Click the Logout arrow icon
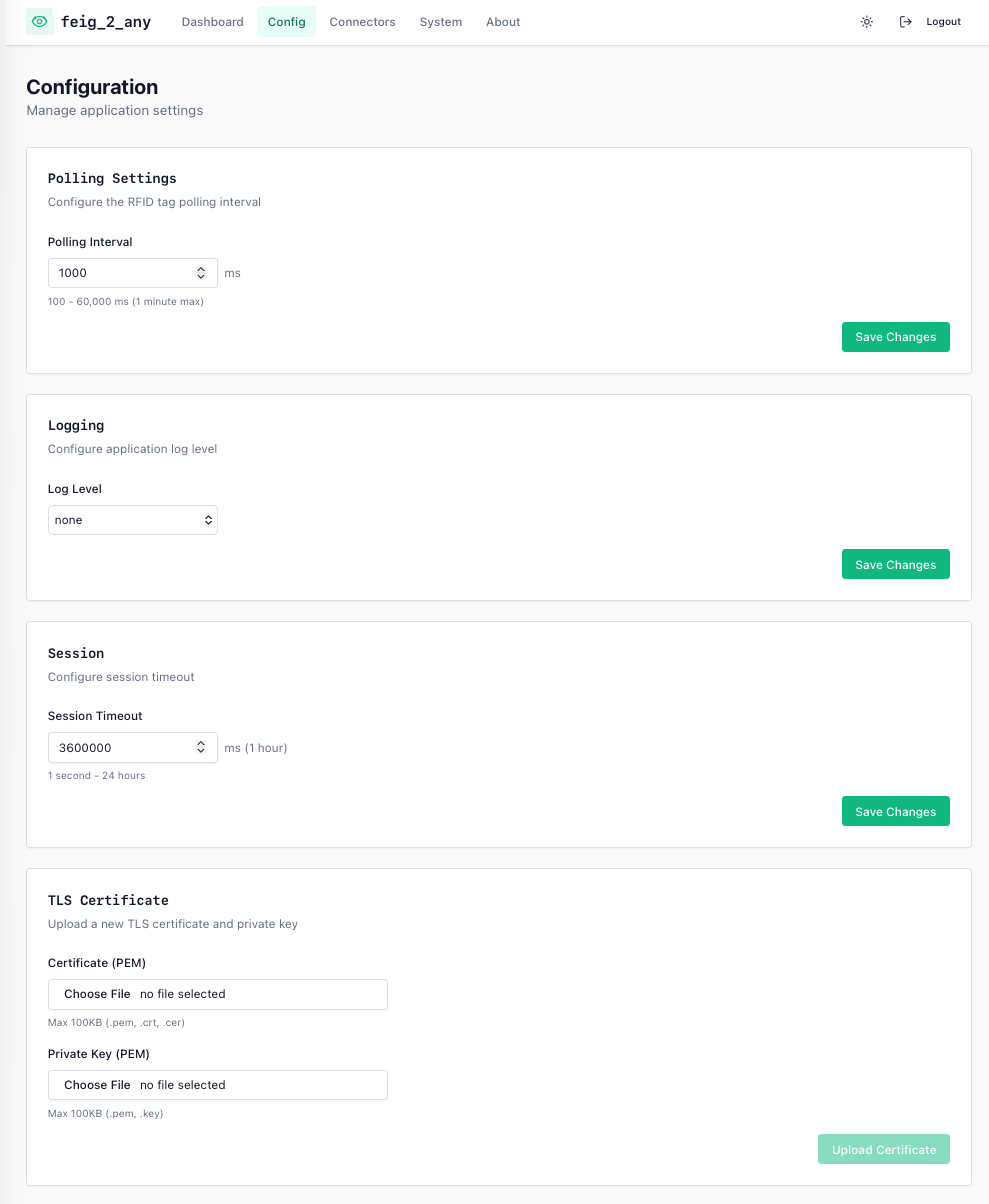989x1204 pixels. (906, 22)
